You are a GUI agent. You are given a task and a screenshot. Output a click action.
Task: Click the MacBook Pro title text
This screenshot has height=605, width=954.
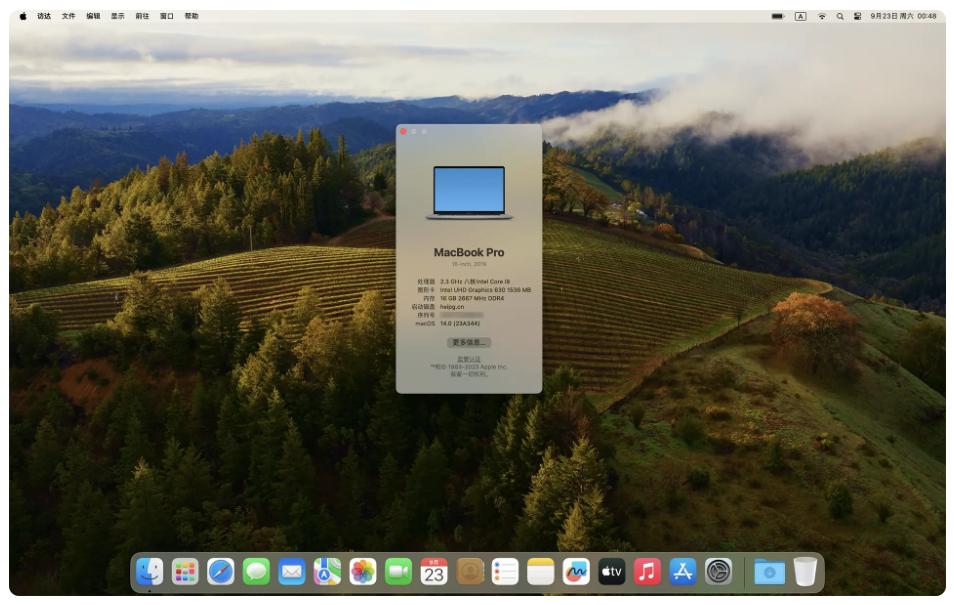tap(468, 252)
